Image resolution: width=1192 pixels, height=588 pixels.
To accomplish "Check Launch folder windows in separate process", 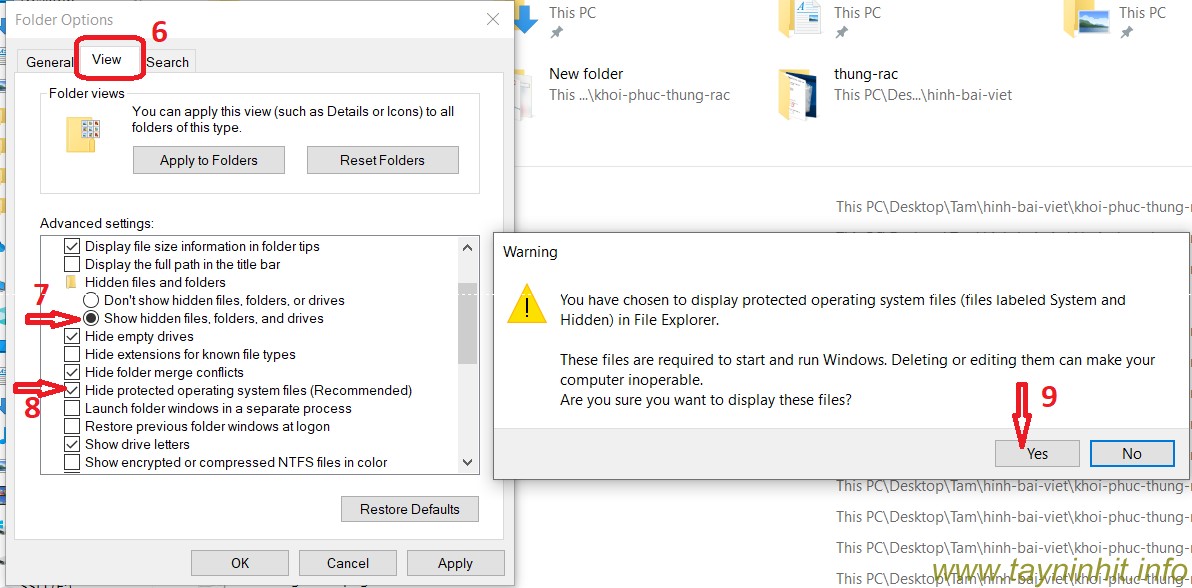I will 72,408.
